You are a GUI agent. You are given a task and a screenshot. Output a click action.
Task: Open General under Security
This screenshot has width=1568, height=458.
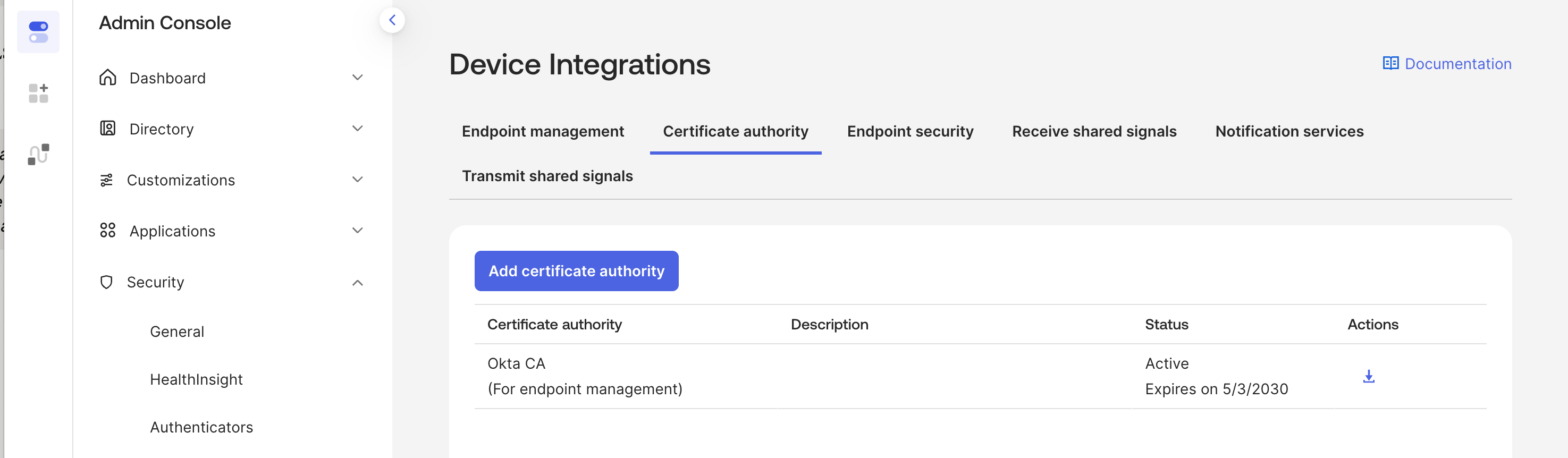click(177, 332)
